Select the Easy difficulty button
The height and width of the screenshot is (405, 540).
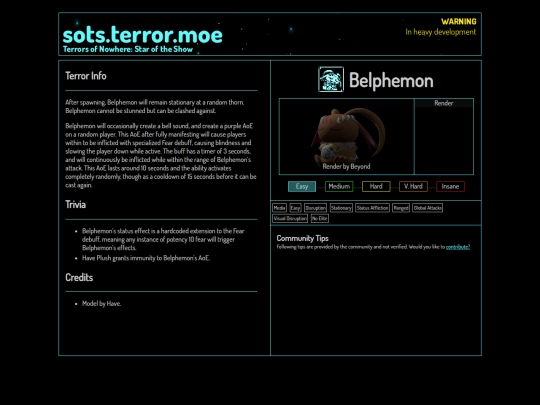coord(302,186)
